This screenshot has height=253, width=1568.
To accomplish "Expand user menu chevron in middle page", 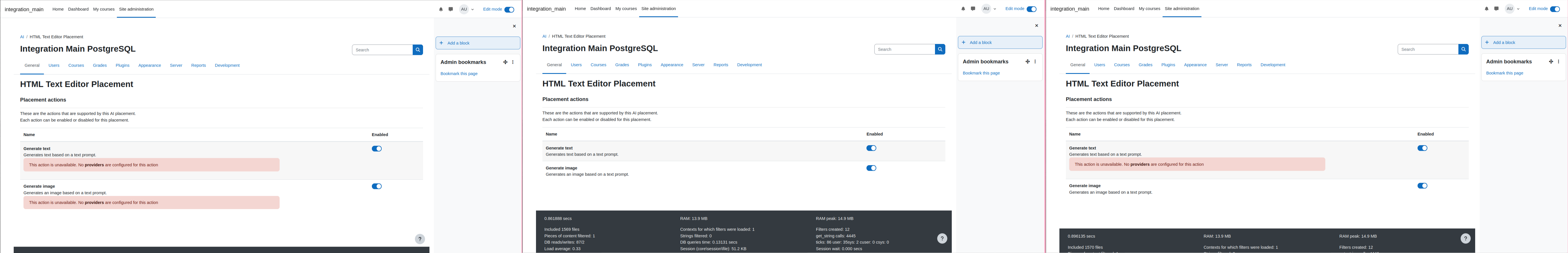I will [995, 9].
